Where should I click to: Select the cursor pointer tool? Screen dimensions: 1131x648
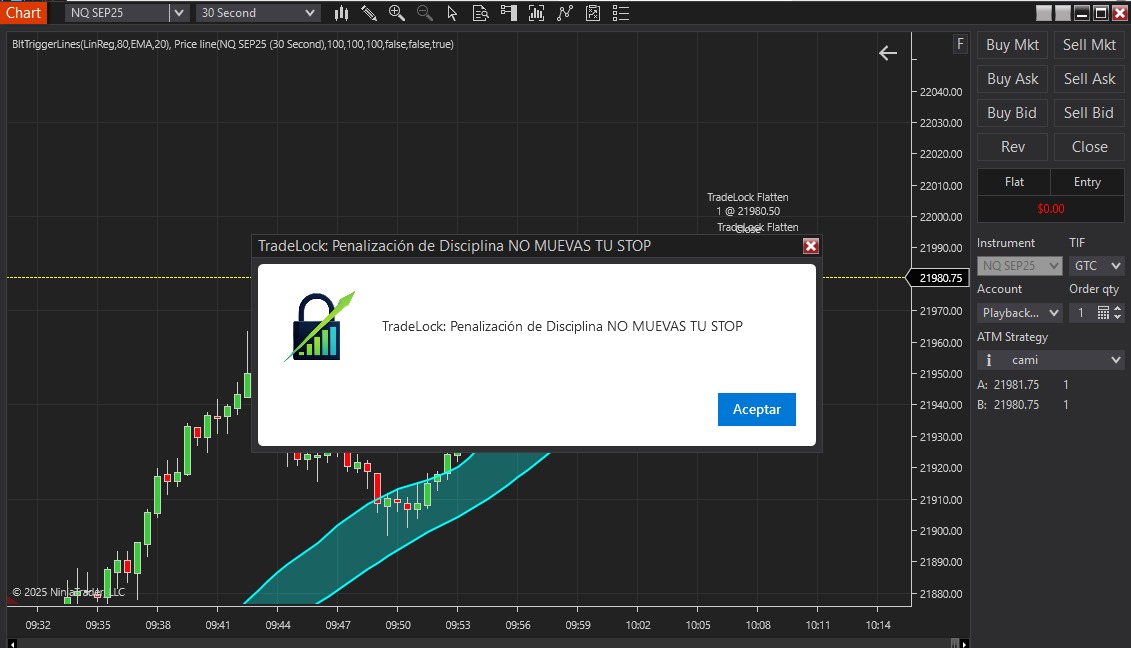point(452,13)
